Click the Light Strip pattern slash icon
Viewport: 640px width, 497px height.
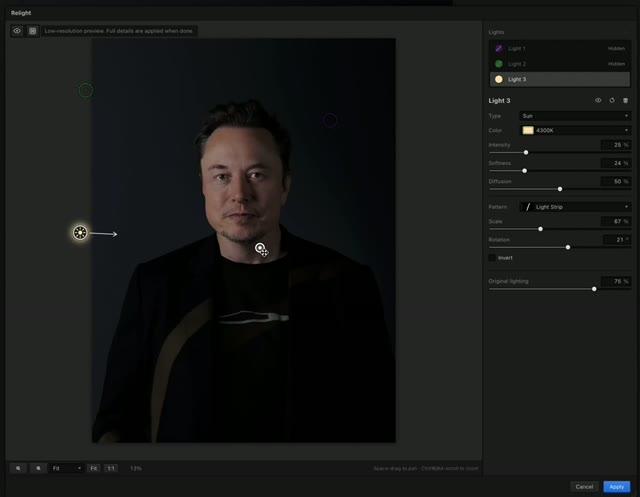point(528,207)
